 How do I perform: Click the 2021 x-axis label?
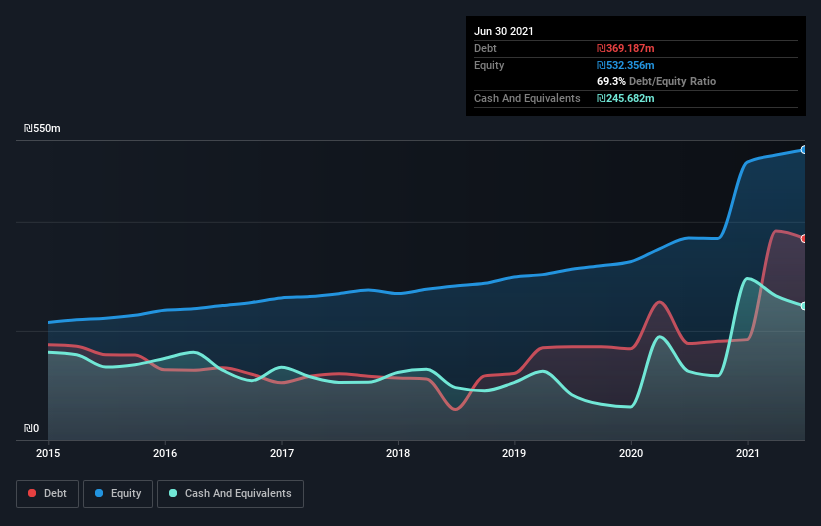[748, 453]
